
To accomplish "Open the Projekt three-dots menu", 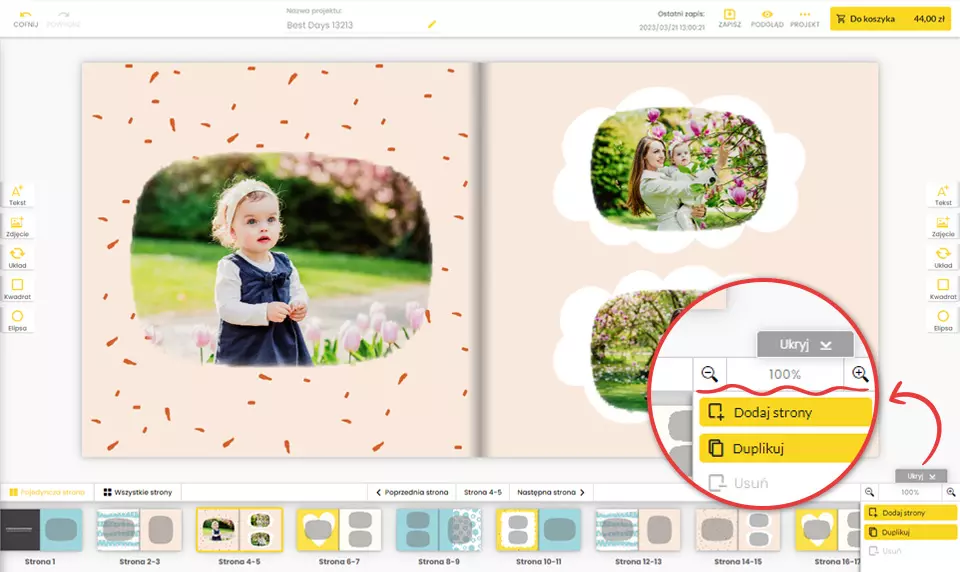I will point(804,18).
